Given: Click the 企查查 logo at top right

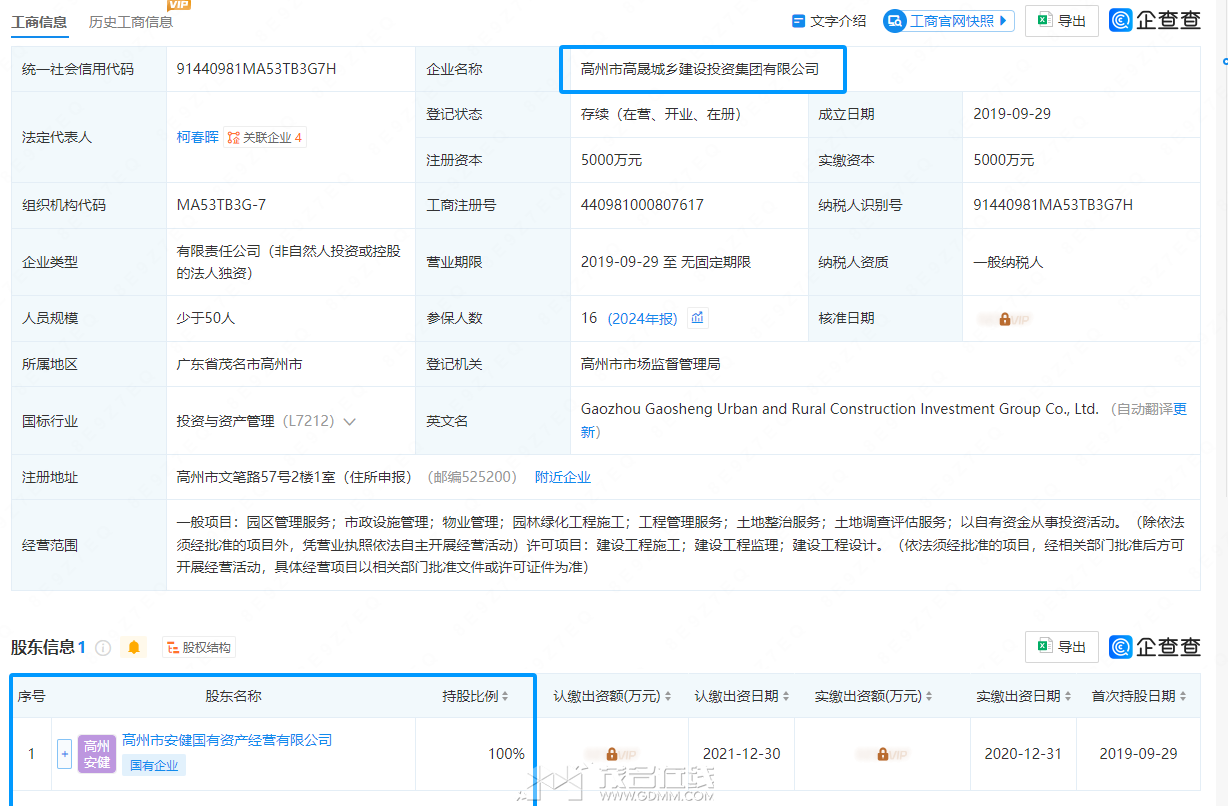Looking at the screenshot, I should coord(1155,20).
